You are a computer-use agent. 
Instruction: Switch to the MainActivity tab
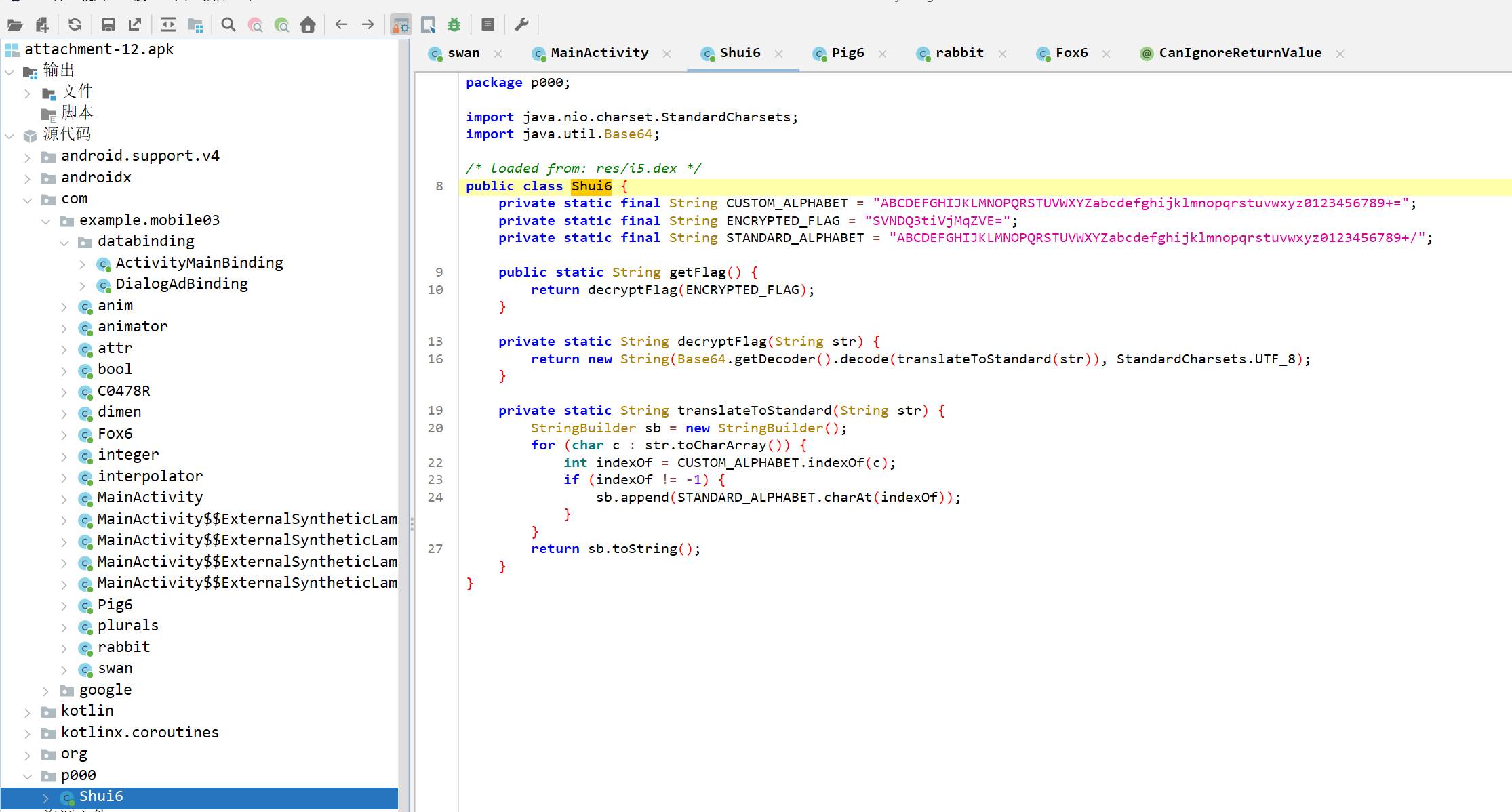point(599,53)
